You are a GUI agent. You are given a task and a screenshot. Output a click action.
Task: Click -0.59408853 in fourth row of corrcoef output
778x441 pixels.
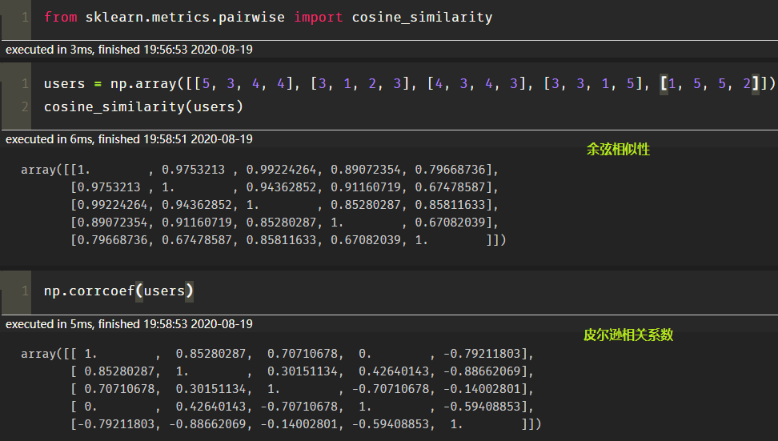(x=482, y=406)
